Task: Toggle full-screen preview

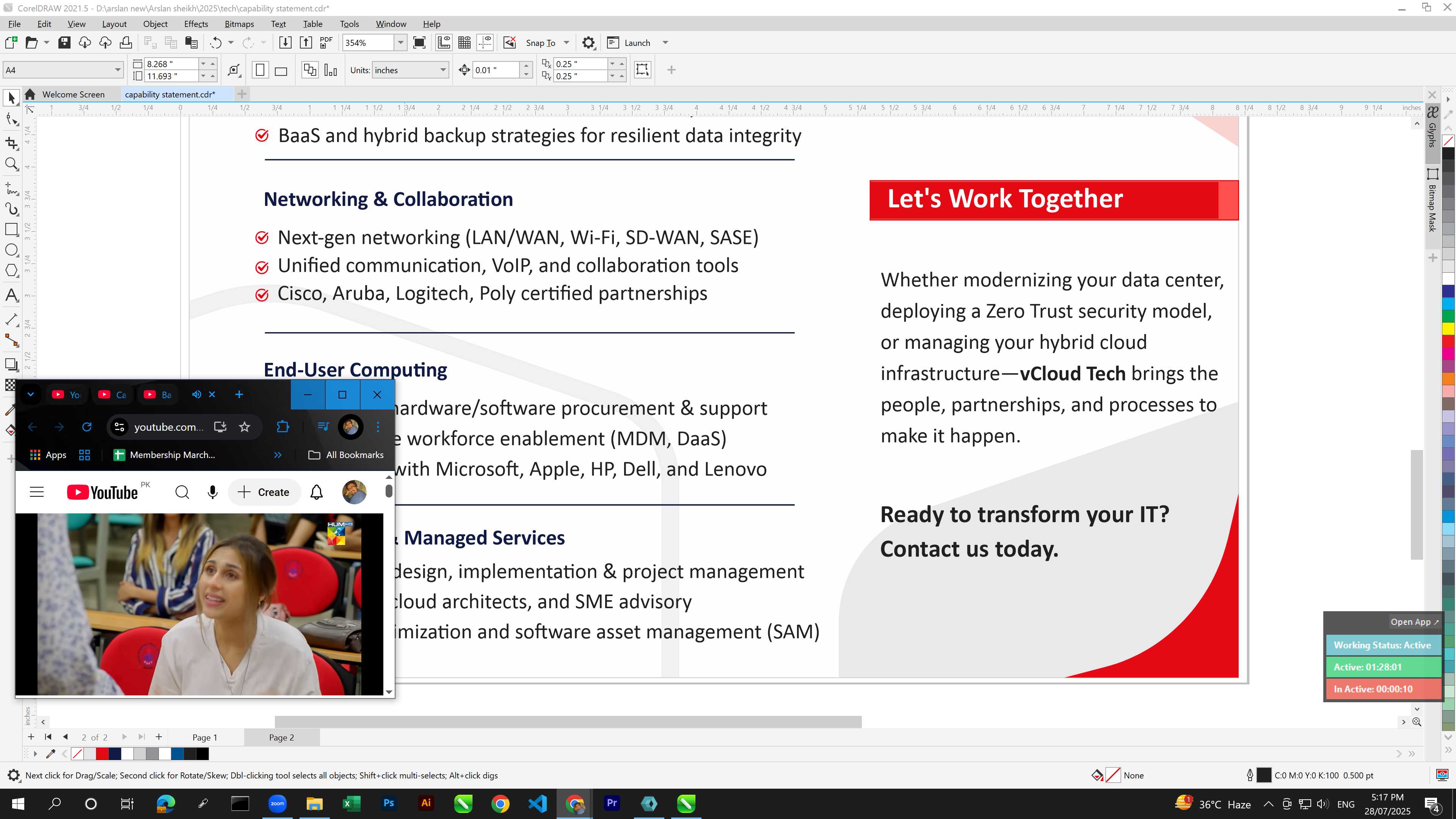Action: 419,43
